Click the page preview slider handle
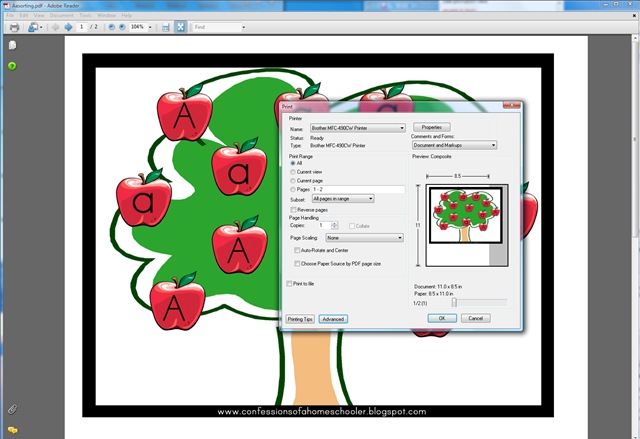The height and width of the screenshot is (439, 640). pyautogui.click(x=454, y=302)
